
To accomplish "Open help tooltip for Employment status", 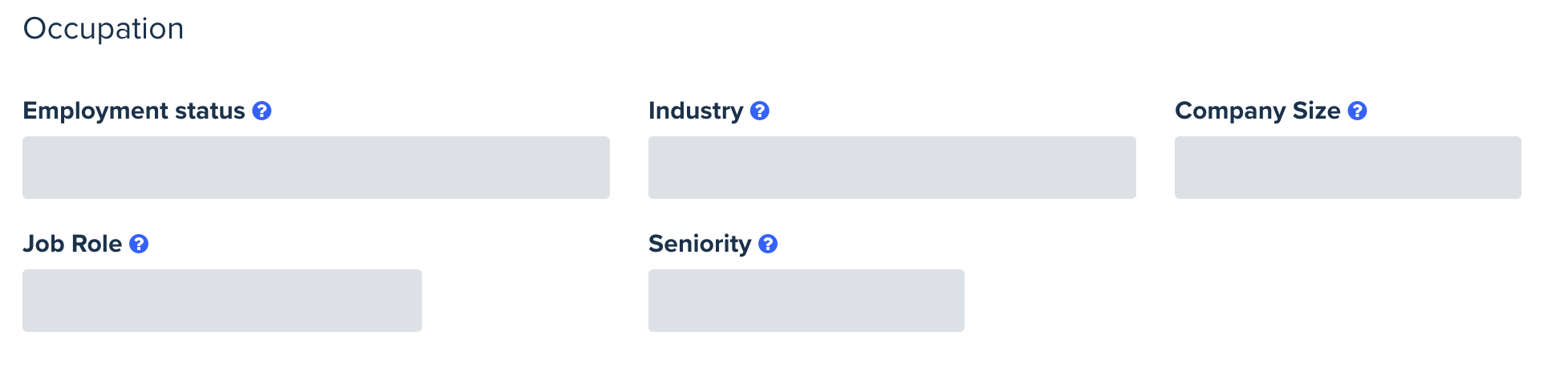I will pos(262,111).
